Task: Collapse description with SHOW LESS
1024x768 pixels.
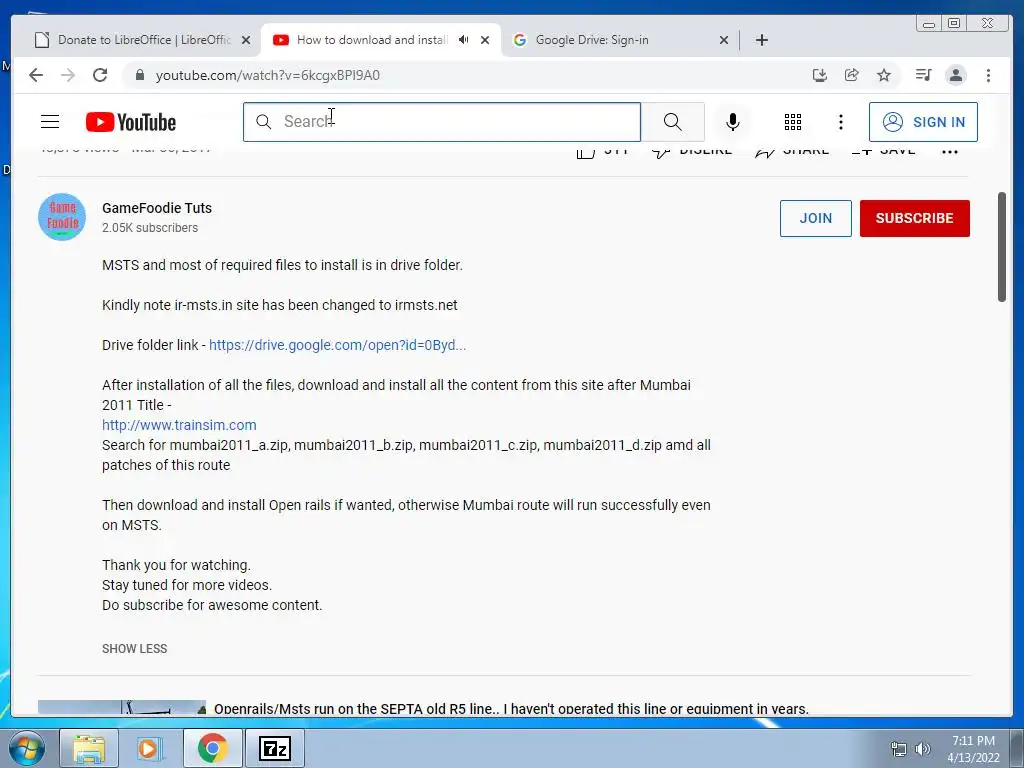Action: point(135,648)
